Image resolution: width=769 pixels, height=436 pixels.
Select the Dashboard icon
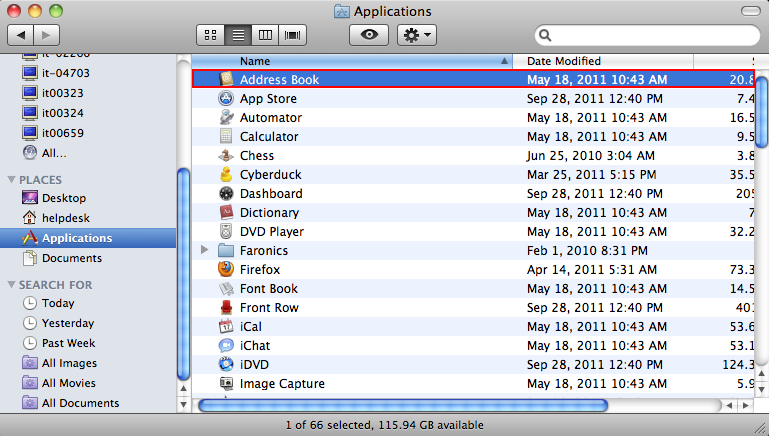click(x=226, y=193)
